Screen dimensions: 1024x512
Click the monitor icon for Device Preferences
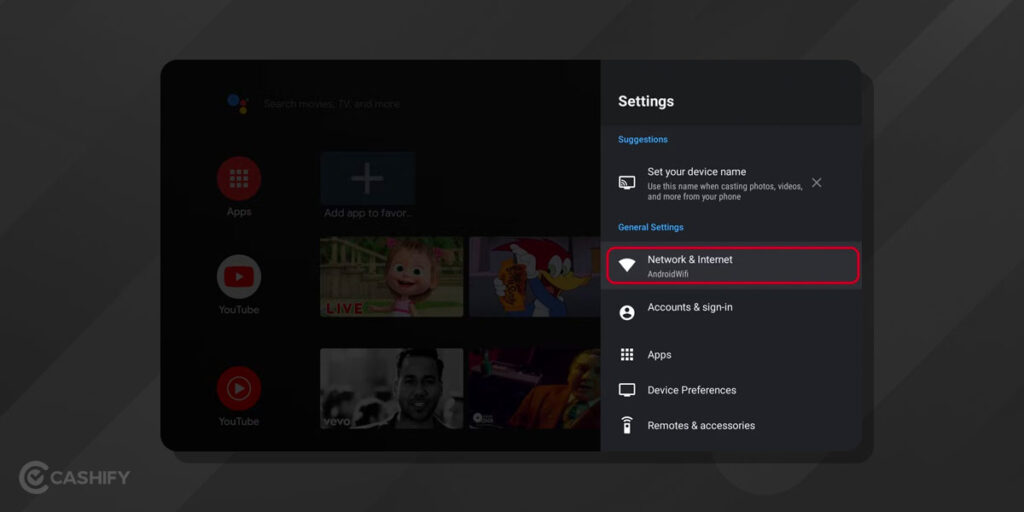[627, 390]
